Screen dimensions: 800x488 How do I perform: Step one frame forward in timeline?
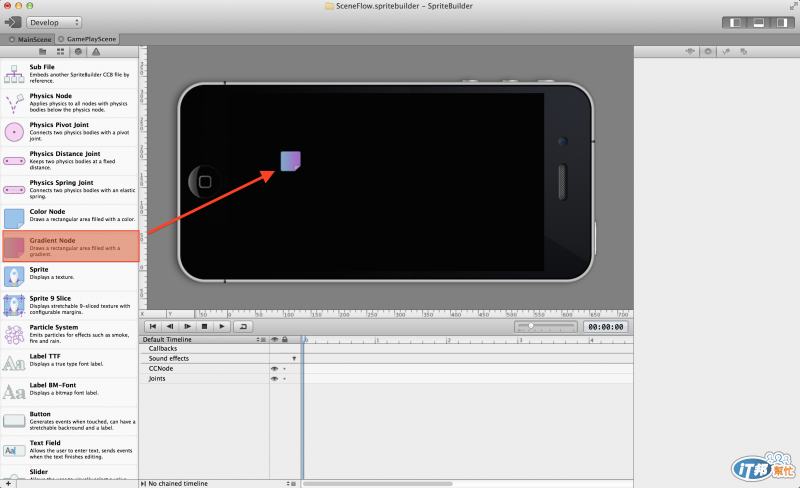point(187,326)
